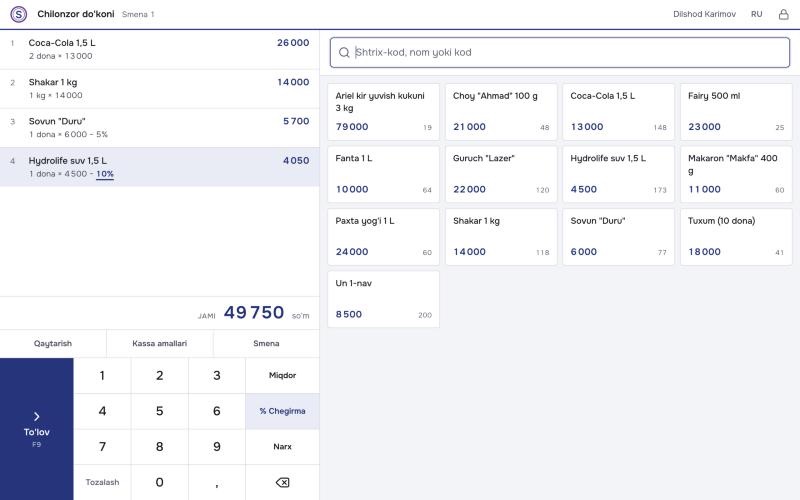Click the round S logo icon
The width and height of the screenshot is (800, 500).
point(19,14)
